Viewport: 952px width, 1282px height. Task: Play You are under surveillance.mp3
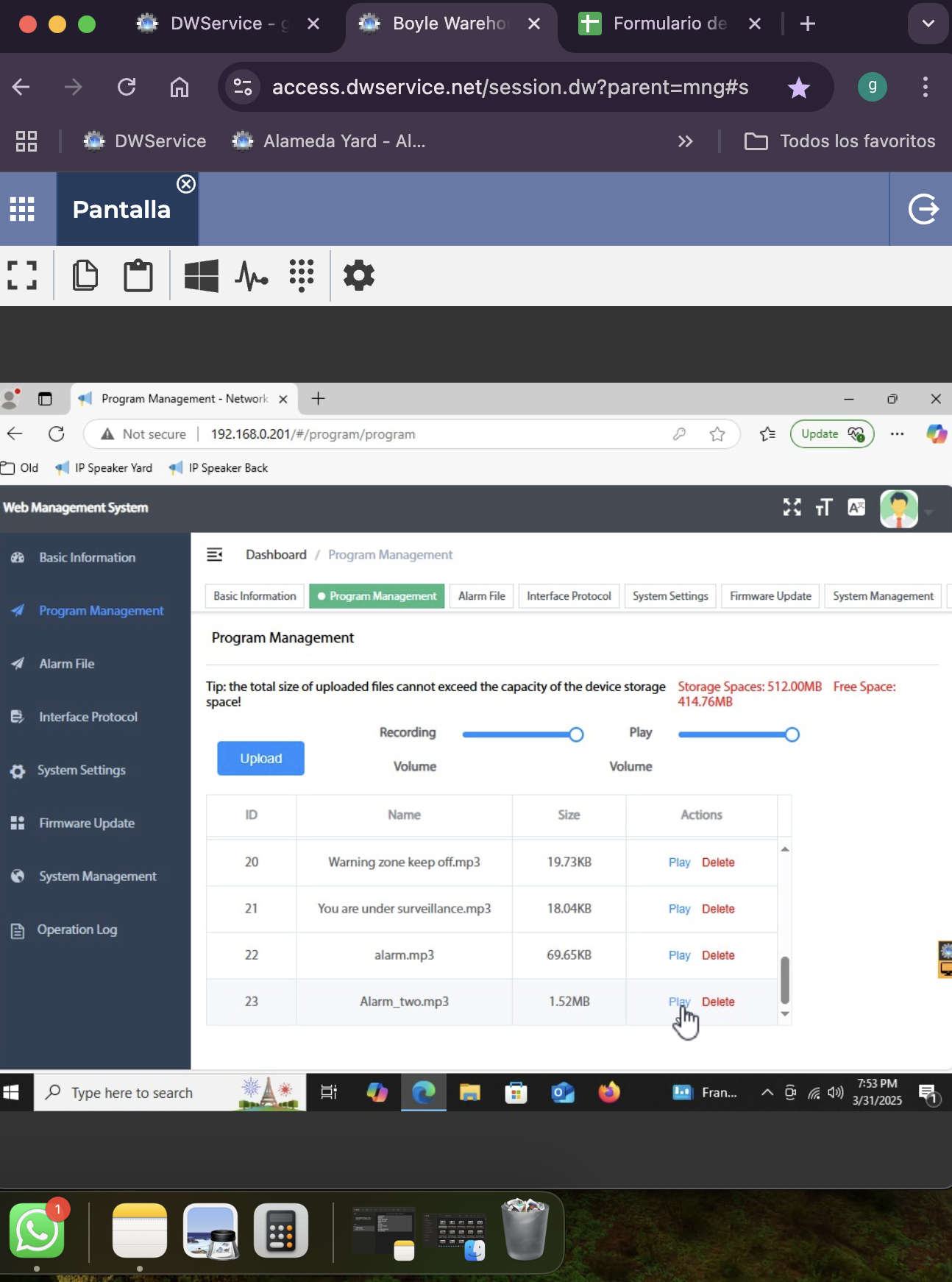click(x=679, y=909)
